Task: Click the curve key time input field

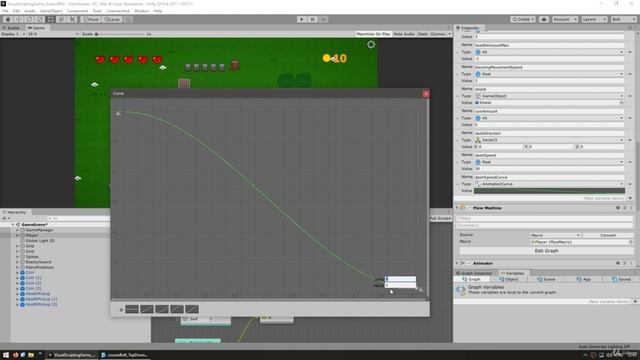Action: [400, 279]
